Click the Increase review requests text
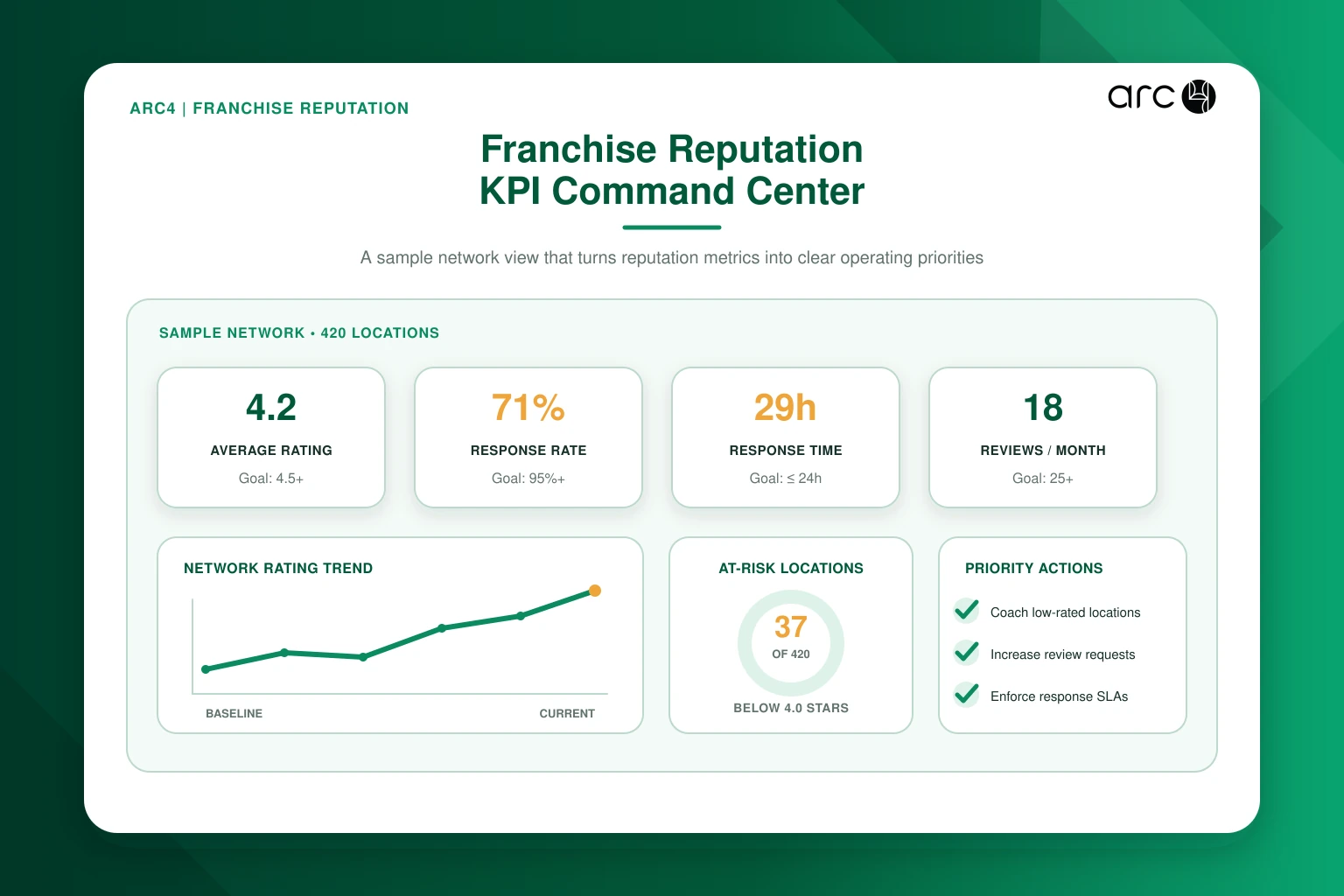Screen dimensions: 1344x896 coord(1062,654)
